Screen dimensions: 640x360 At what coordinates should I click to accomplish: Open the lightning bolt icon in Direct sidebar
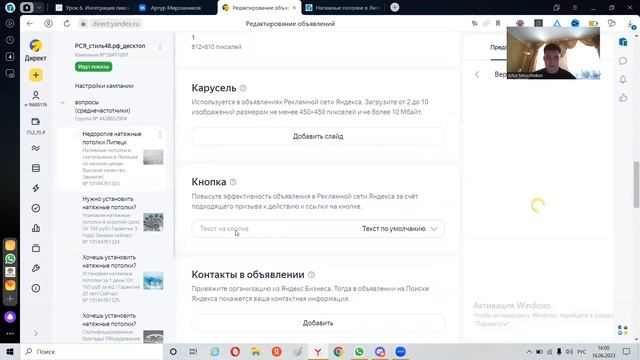click(36, 188)
